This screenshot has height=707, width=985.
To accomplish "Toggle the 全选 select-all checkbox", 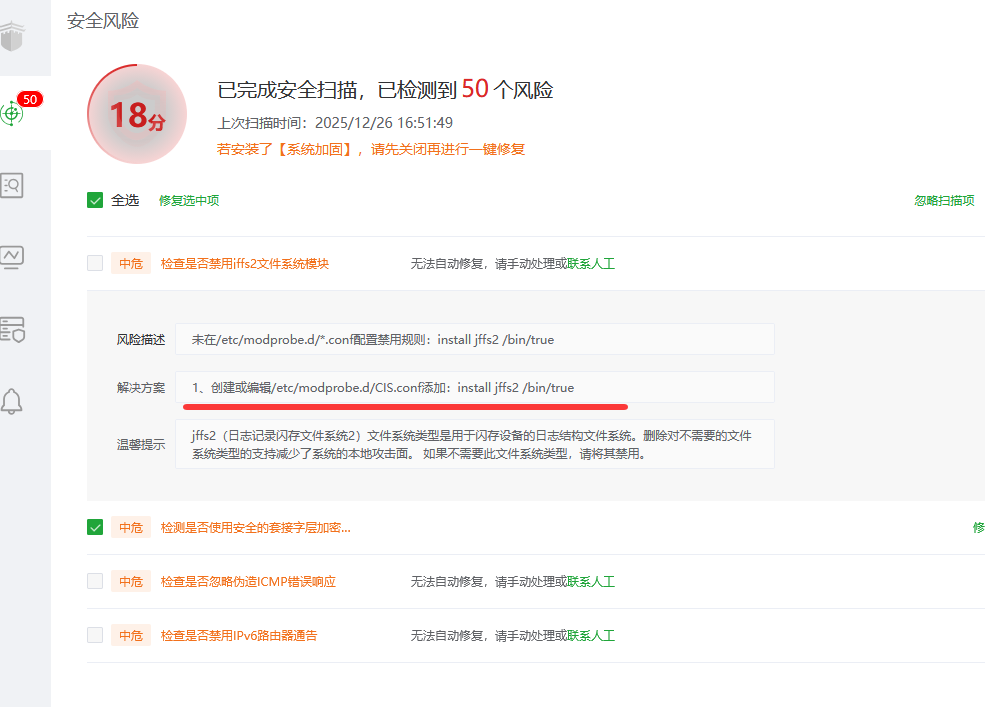I will tap(94, 200).
